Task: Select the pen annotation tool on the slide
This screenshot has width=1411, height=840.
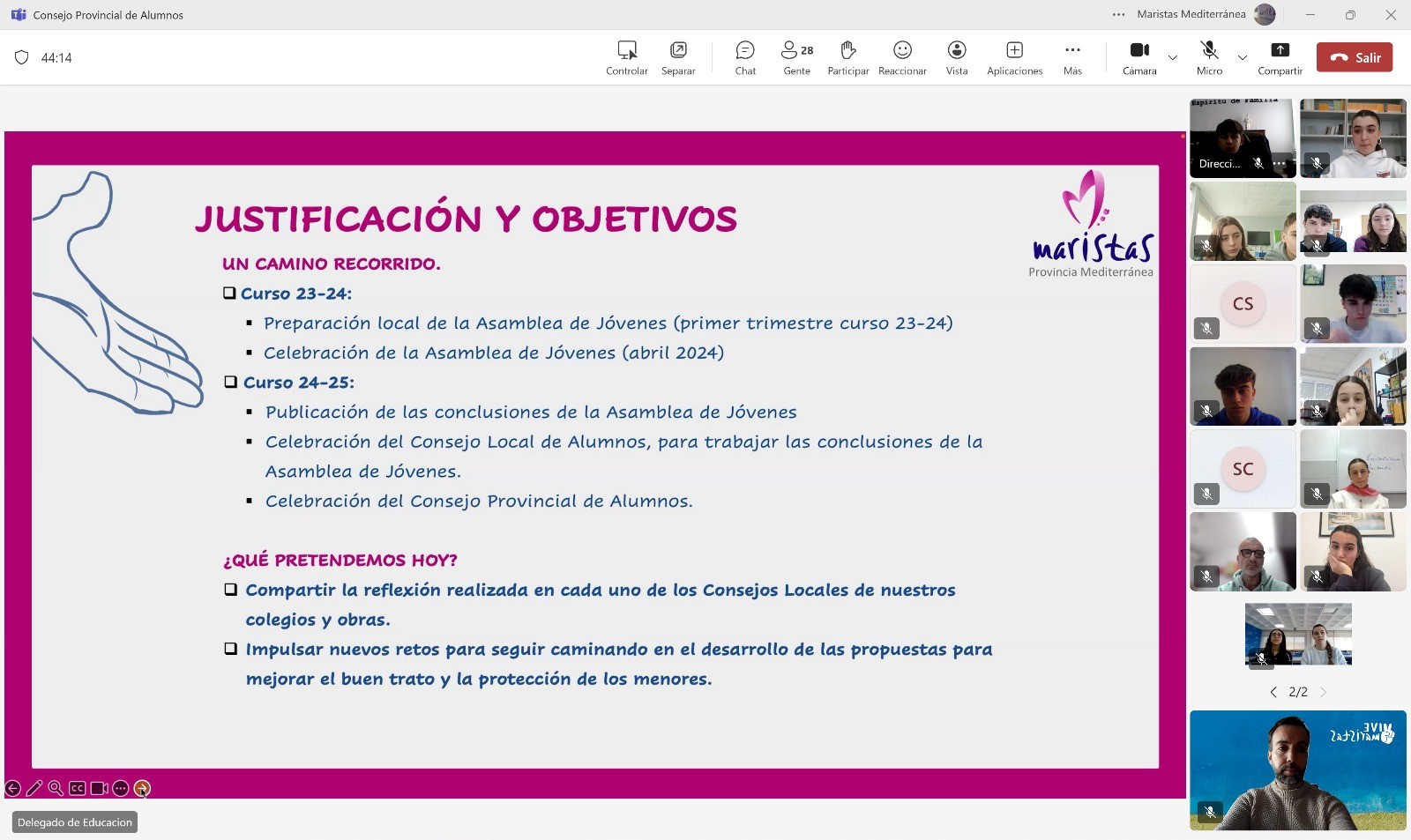Action: click(34, 788)
